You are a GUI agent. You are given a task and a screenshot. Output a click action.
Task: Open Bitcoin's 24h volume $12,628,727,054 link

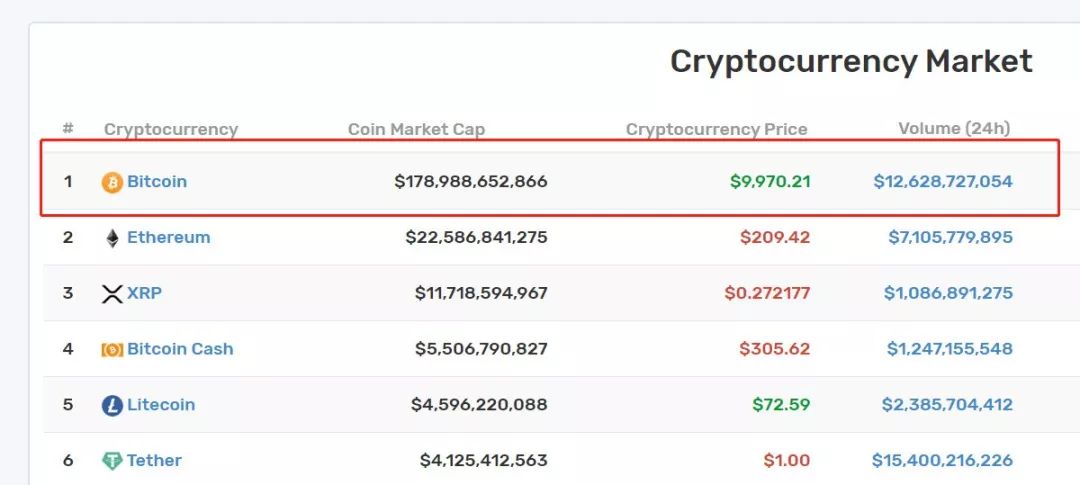point(943,181)
